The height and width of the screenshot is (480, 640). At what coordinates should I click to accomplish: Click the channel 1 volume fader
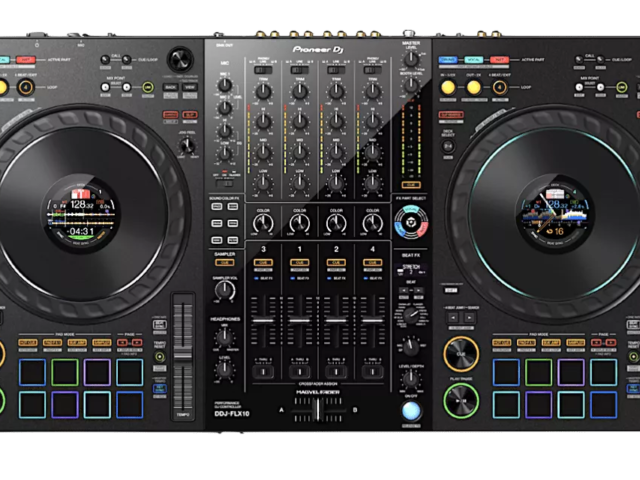300,321
